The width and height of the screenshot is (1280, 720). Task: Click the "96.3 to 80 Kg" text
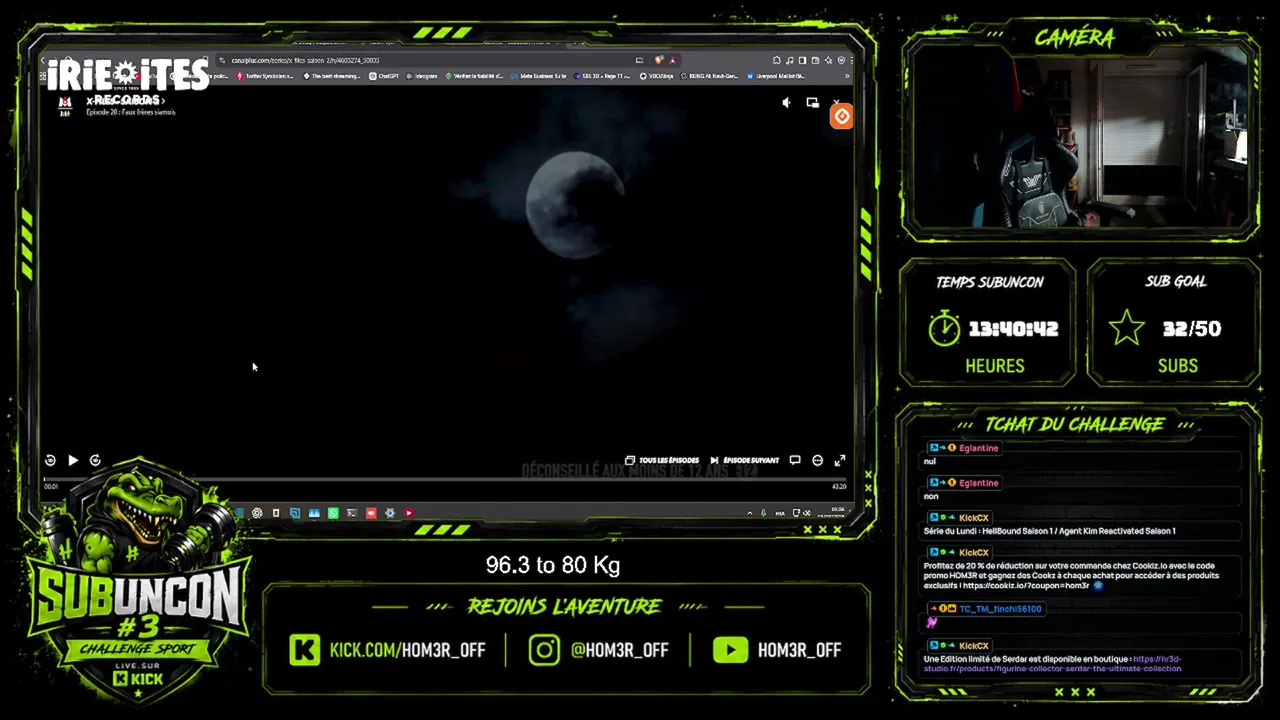coord(553,565)
